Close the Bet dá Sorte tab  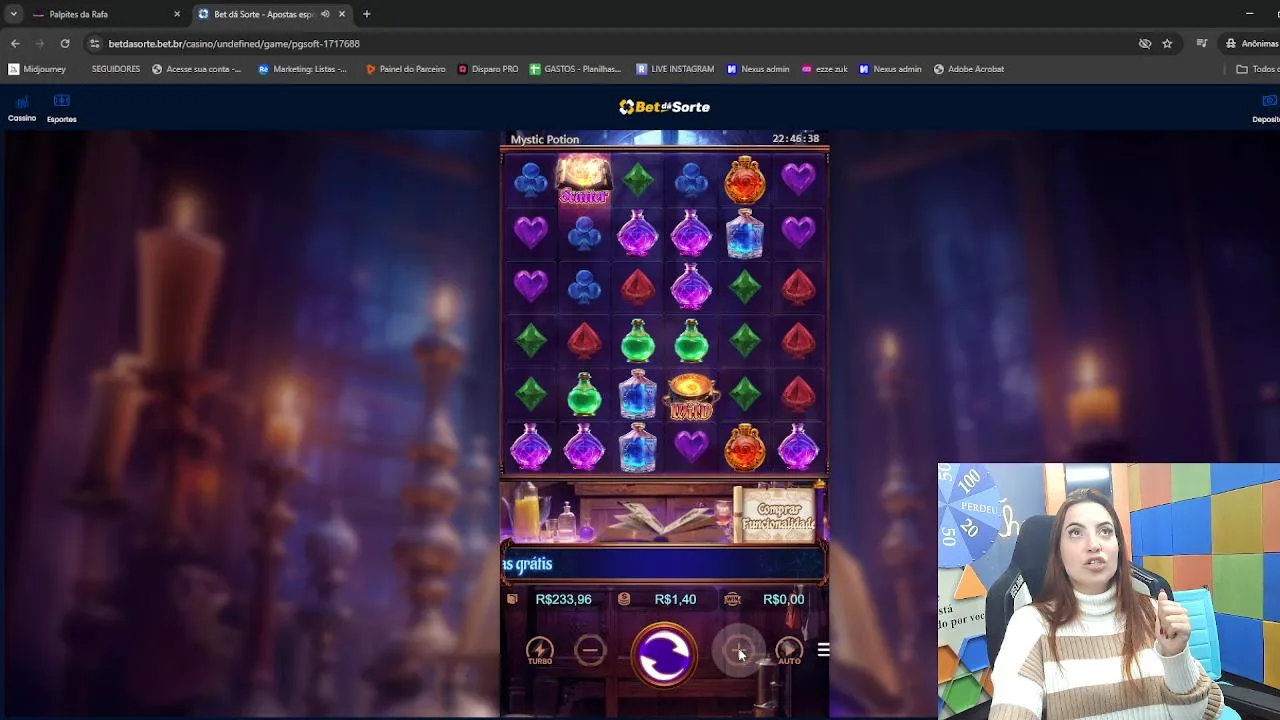342,14
